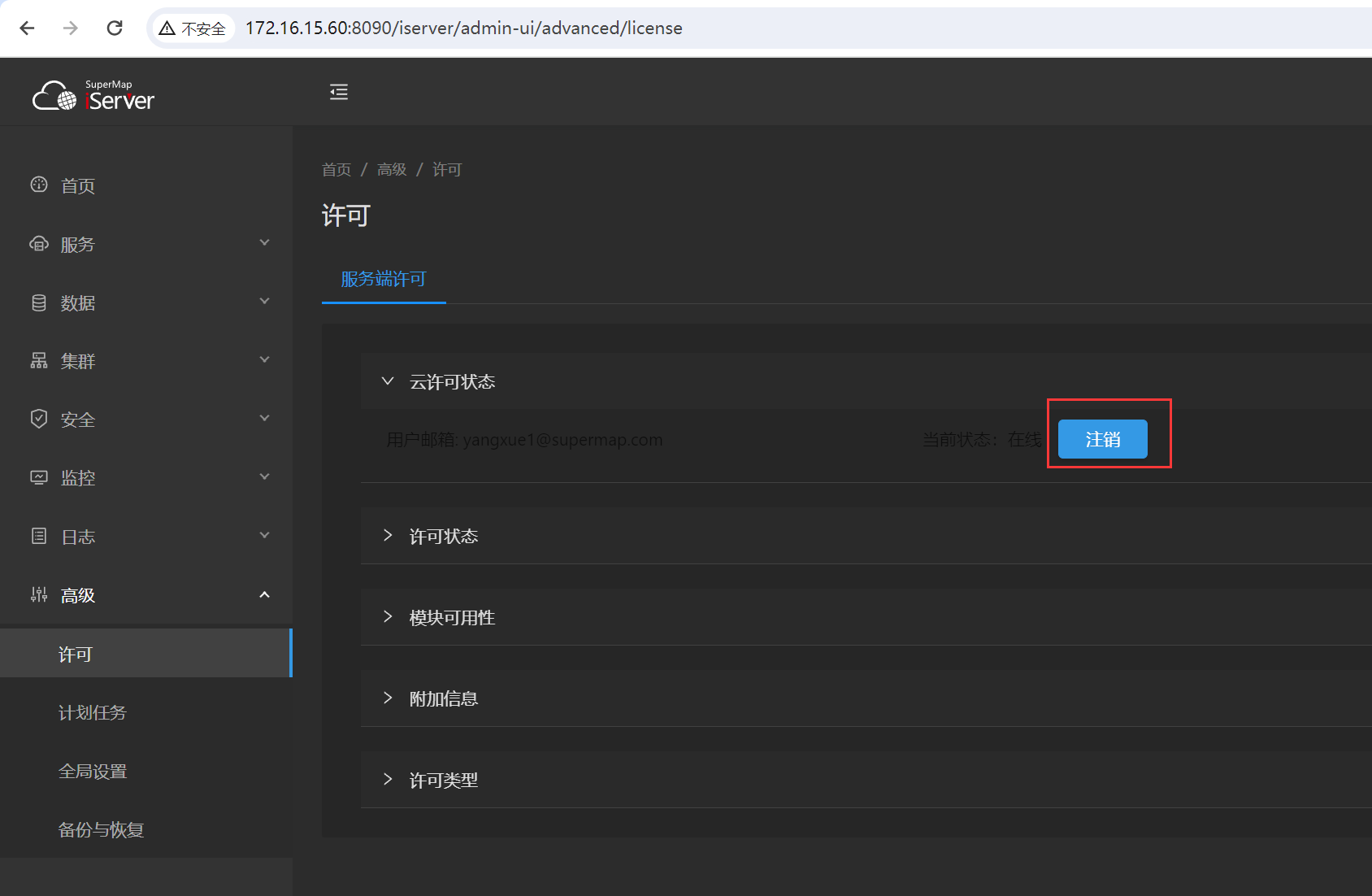Click the 高级 sidebar label

[78, 595]
